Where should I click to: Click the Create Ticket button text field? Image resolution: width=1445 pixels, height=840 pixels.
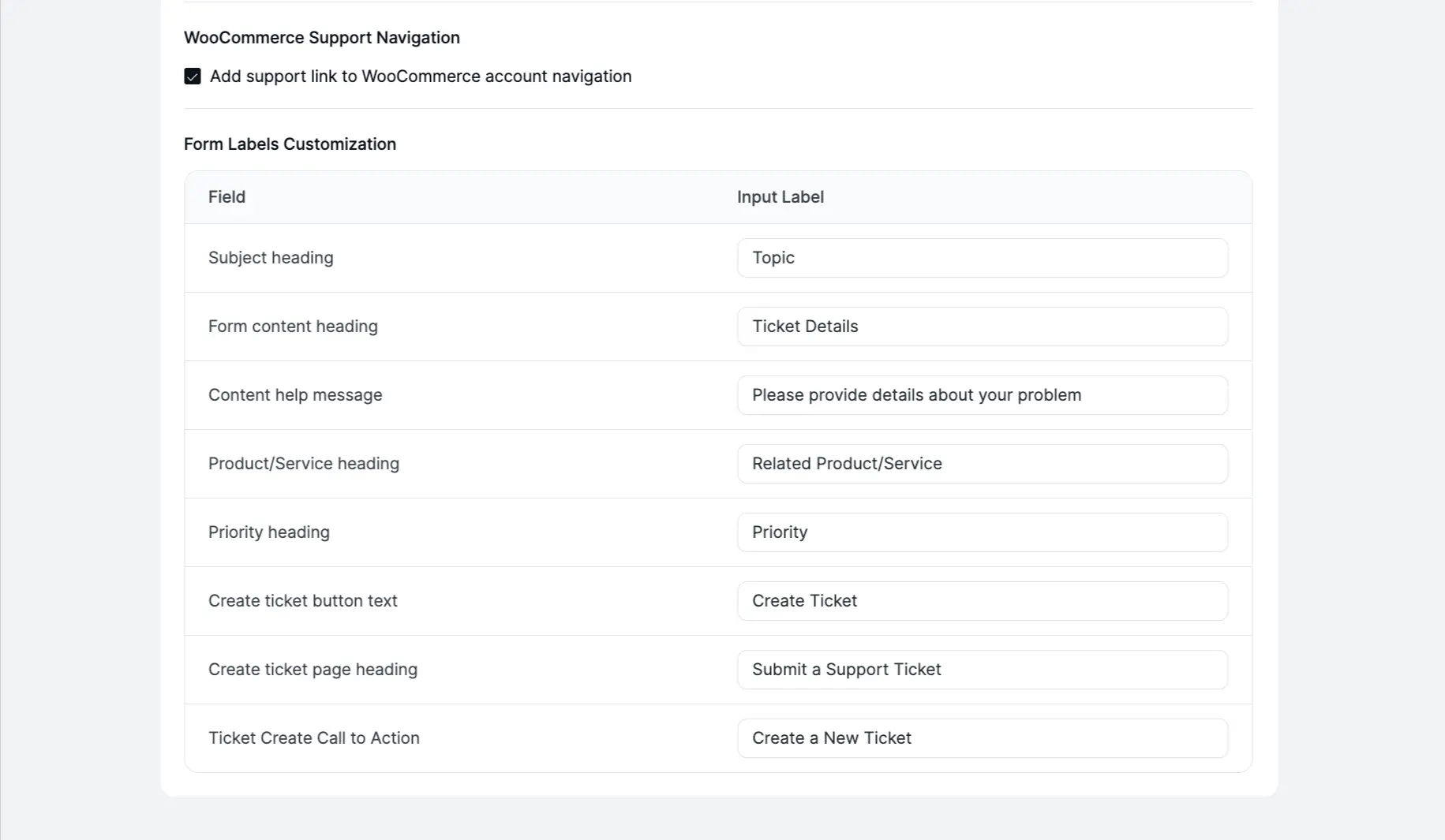982,600
